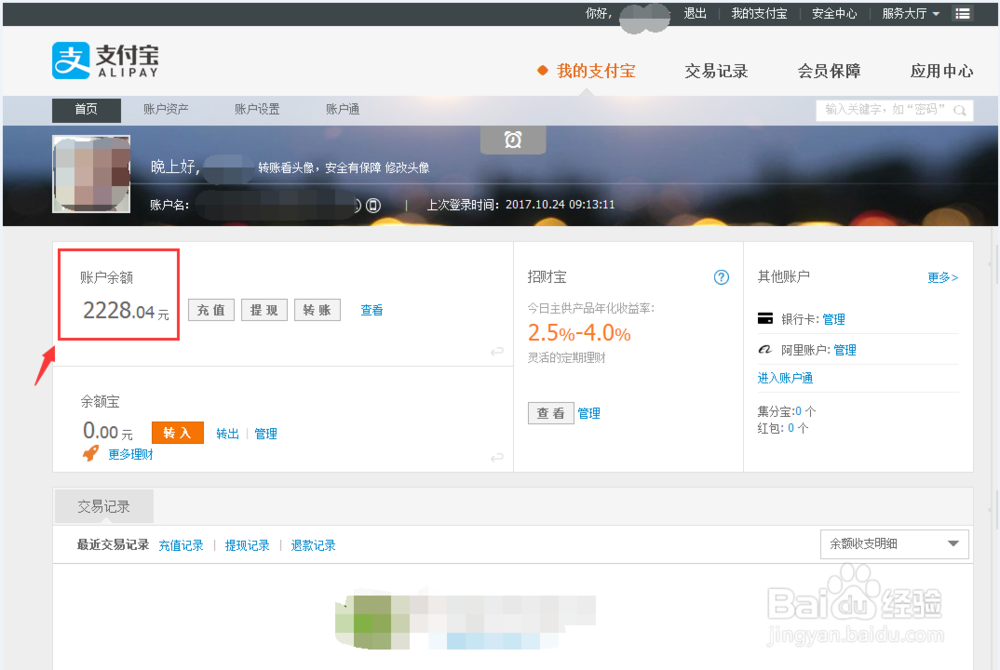Manage bank cards via 银行卡 管理
The image size is (1000, 670).
point(834,319)
